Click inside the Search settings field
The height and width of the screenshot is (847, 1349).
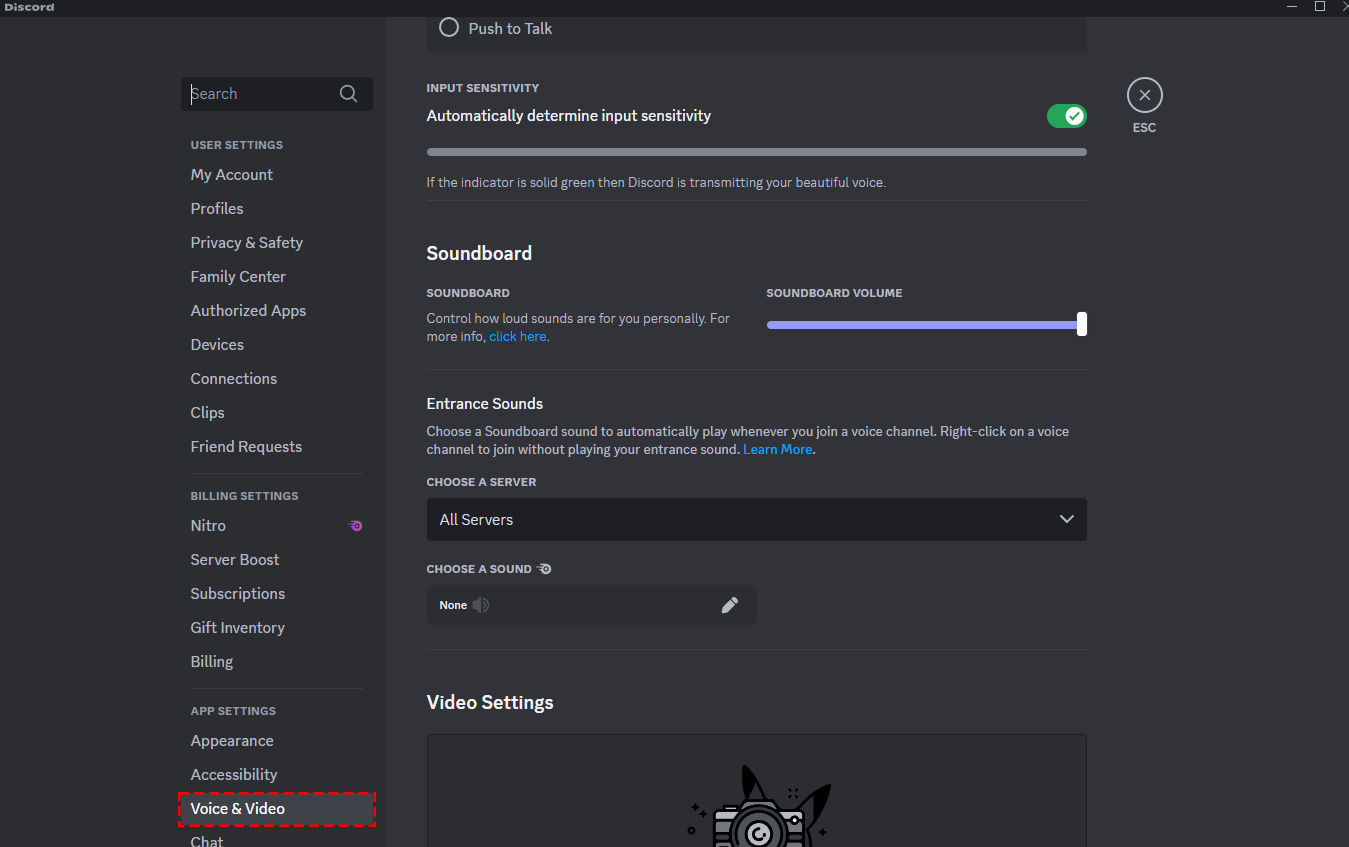pos(260,93)
